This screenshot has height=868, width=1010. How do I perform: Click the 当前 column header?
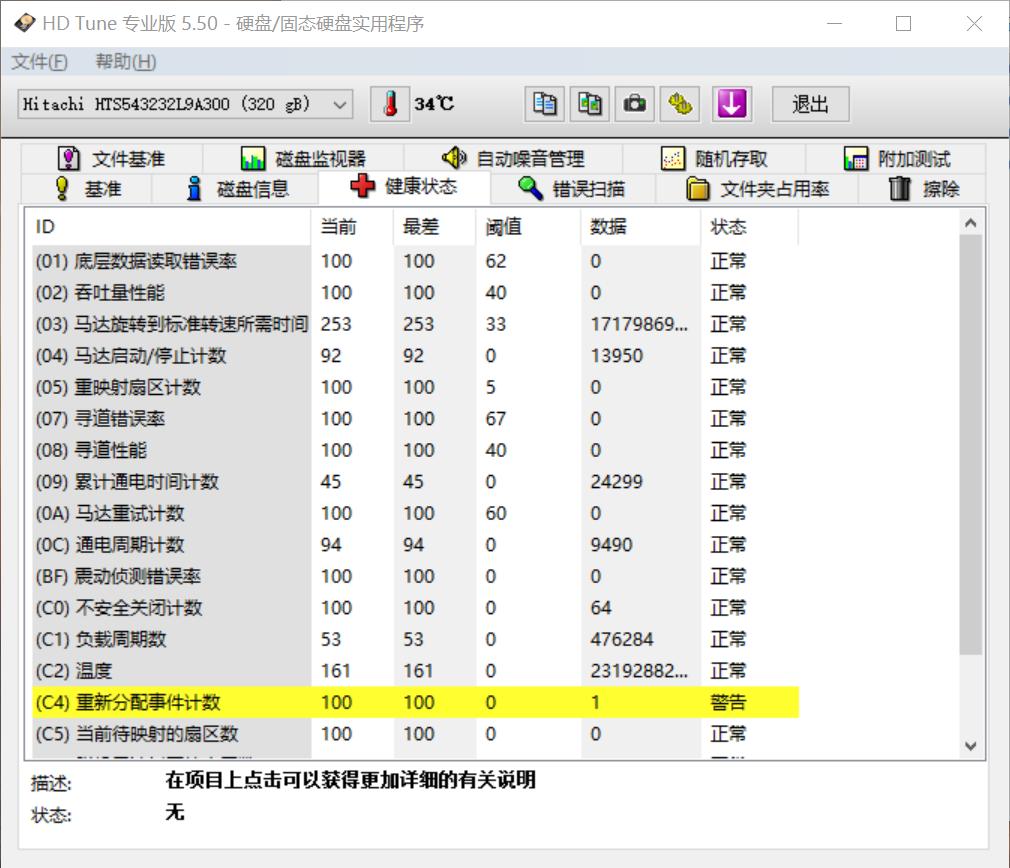[352, 227]
